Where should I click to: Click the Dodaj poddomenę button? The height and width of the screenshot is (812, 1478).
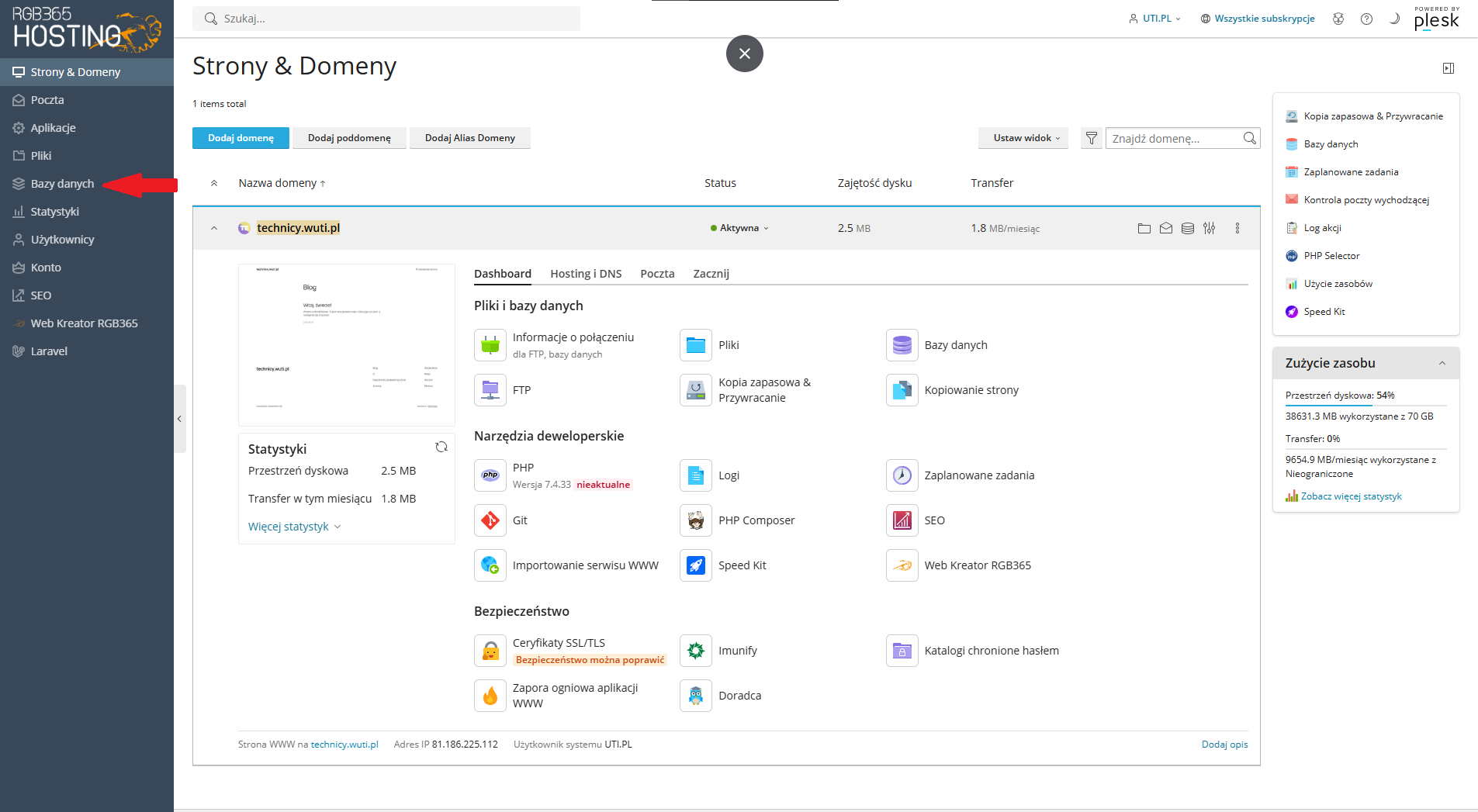pos(349,138)
